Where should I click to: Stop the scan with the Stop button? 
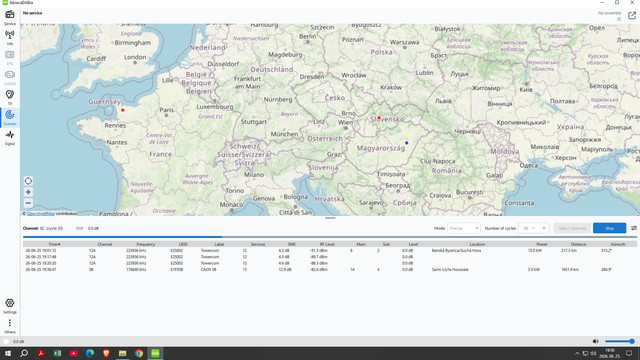(x=609, y=228)
